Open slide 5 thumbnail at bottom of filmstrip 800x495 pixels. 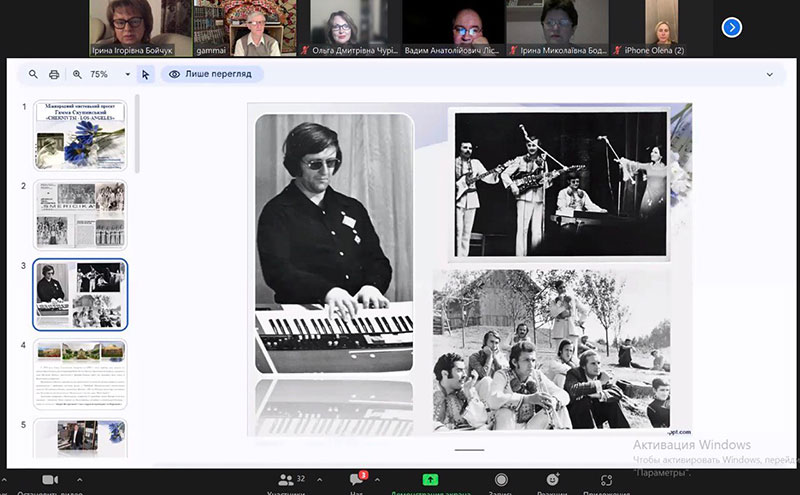pos(80,438)
